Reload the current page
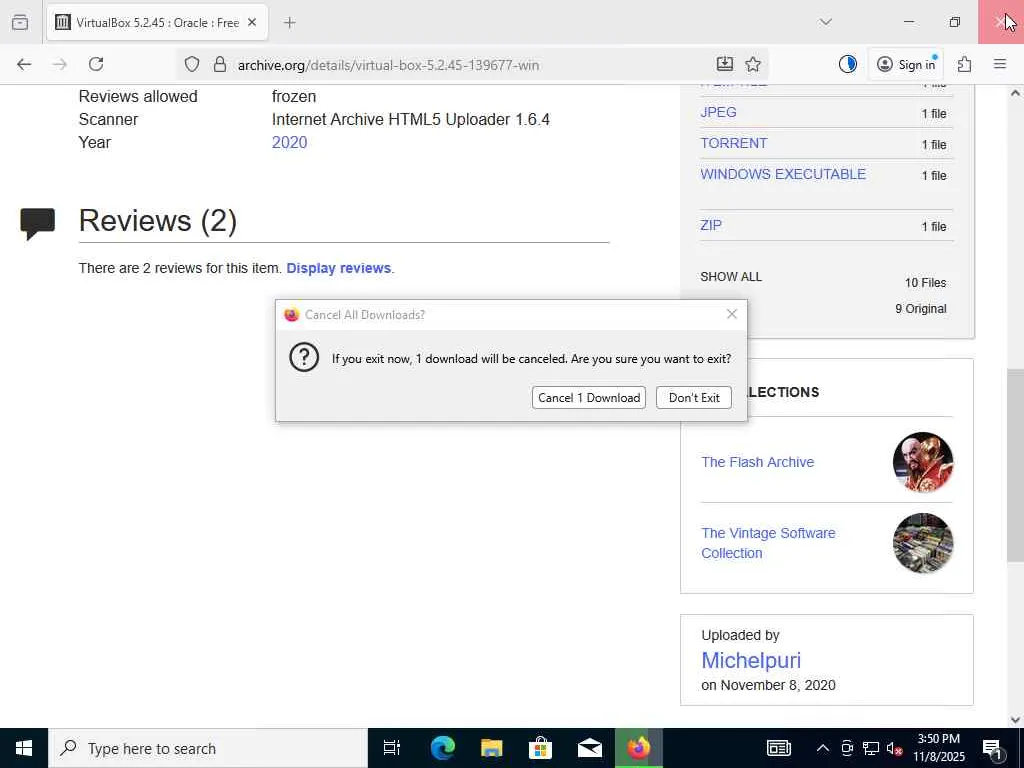 pyautogui.click(x=96, y=64)
